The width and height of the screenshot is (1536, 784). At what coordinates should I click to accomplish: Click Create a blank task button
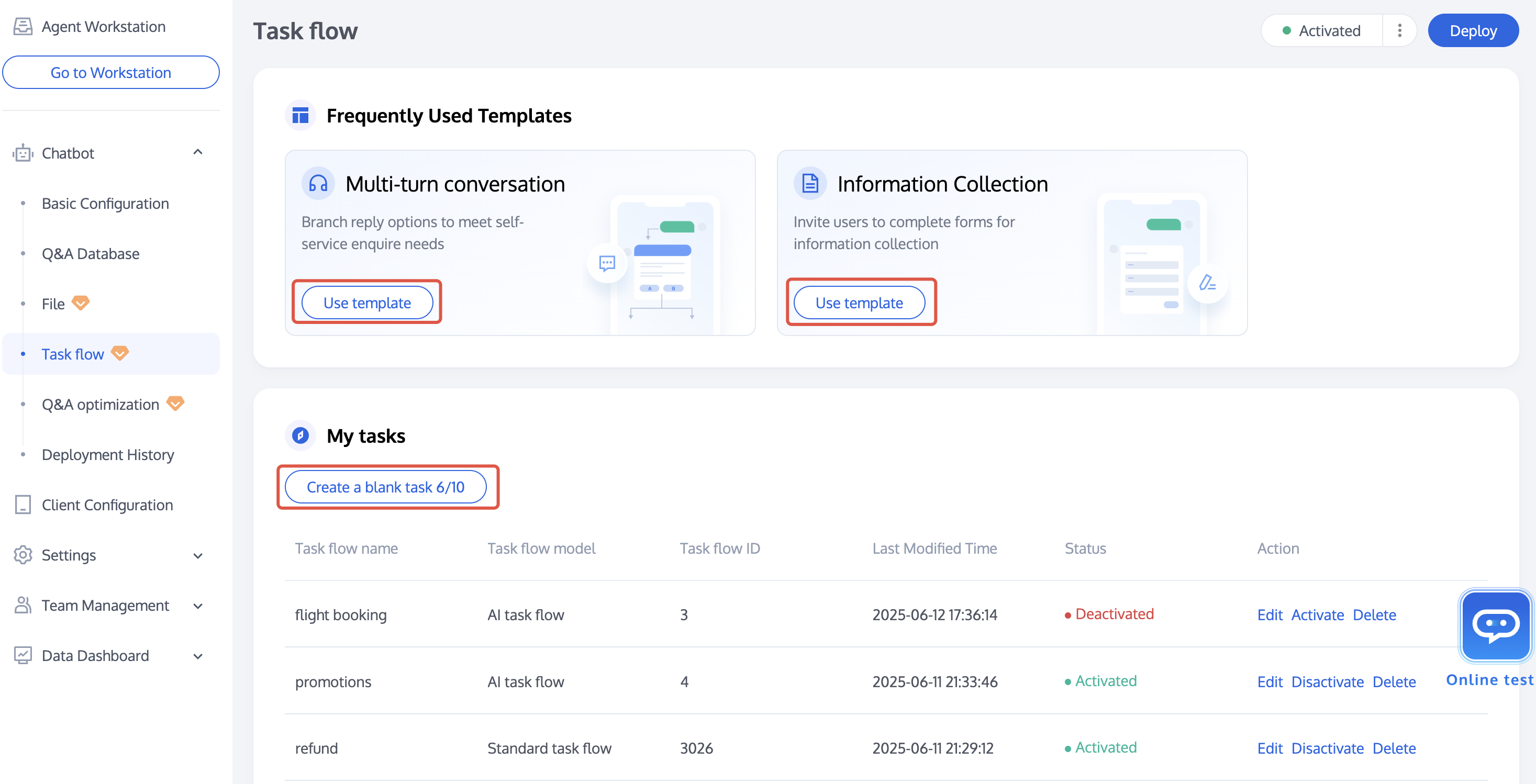coord(385,487)
